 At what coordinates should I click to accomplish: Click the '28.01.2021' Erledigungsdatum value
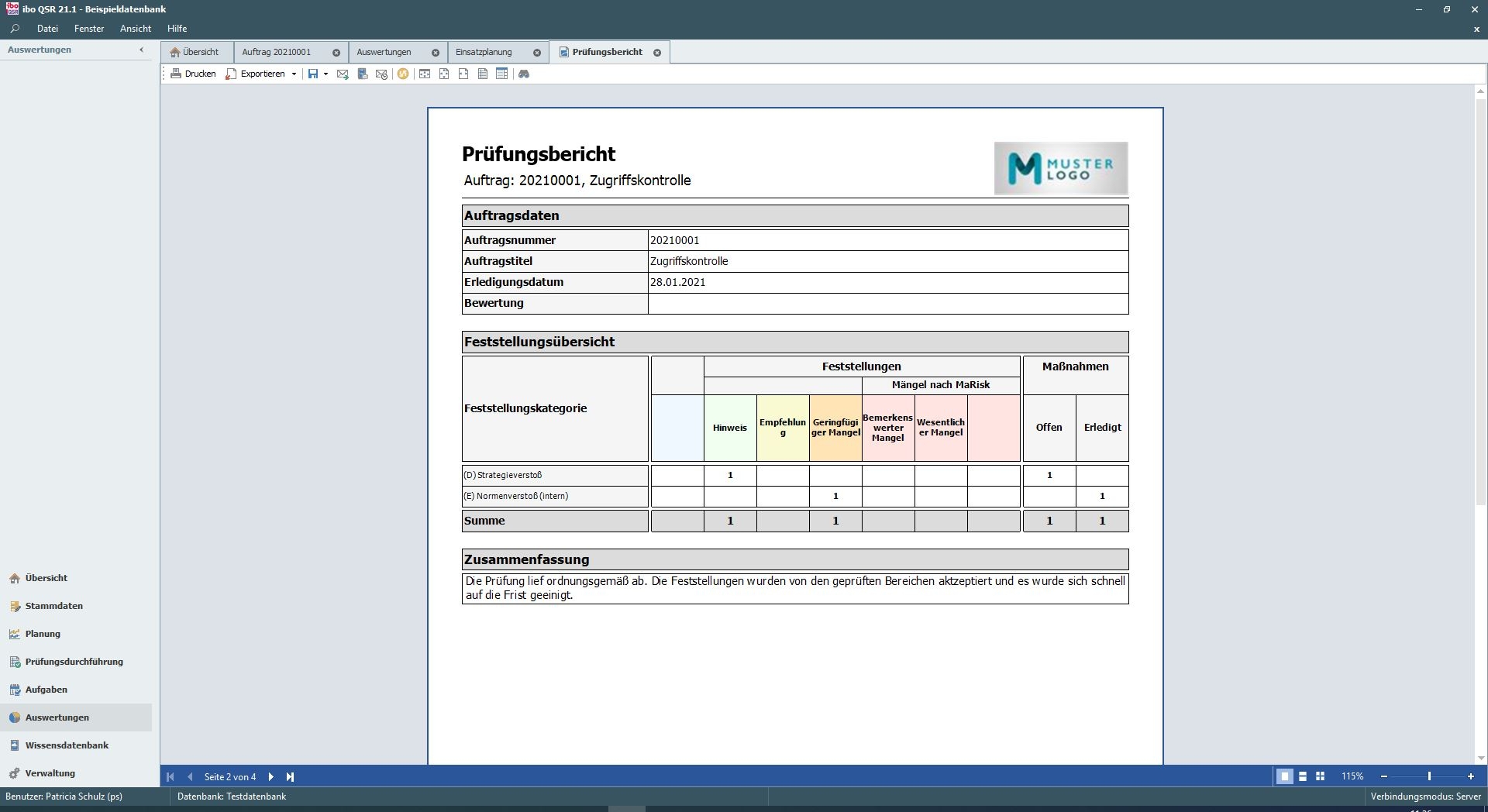click(x=678, y=282)
